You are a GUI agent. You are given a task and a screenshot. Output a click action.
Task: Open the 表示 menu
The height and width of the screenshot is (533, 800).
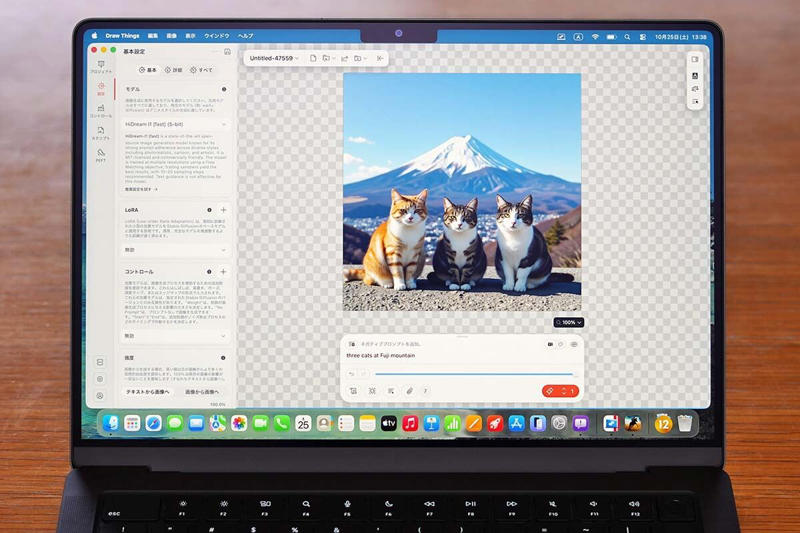tap(190, 36)
